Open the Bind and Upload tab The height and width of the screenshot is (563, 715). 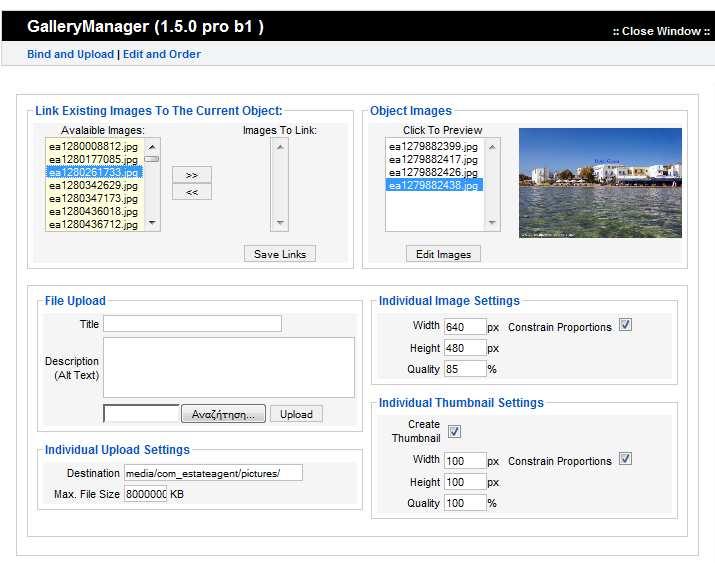pyautogui.click(x=70, y=54)
